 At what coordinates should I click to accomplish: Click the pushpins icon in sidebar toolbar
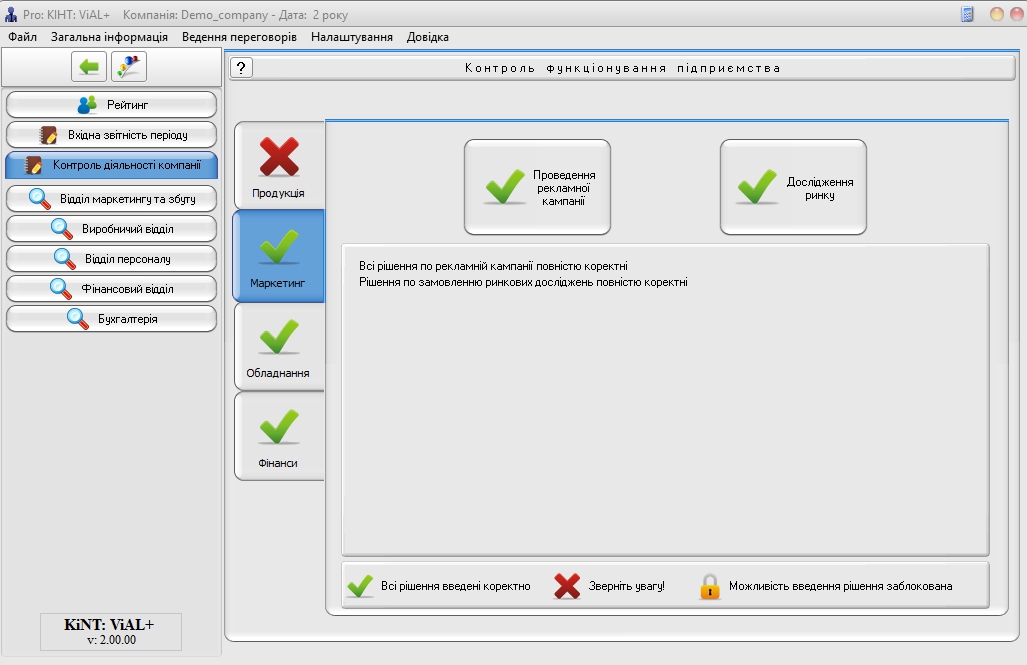pos(129,67)
